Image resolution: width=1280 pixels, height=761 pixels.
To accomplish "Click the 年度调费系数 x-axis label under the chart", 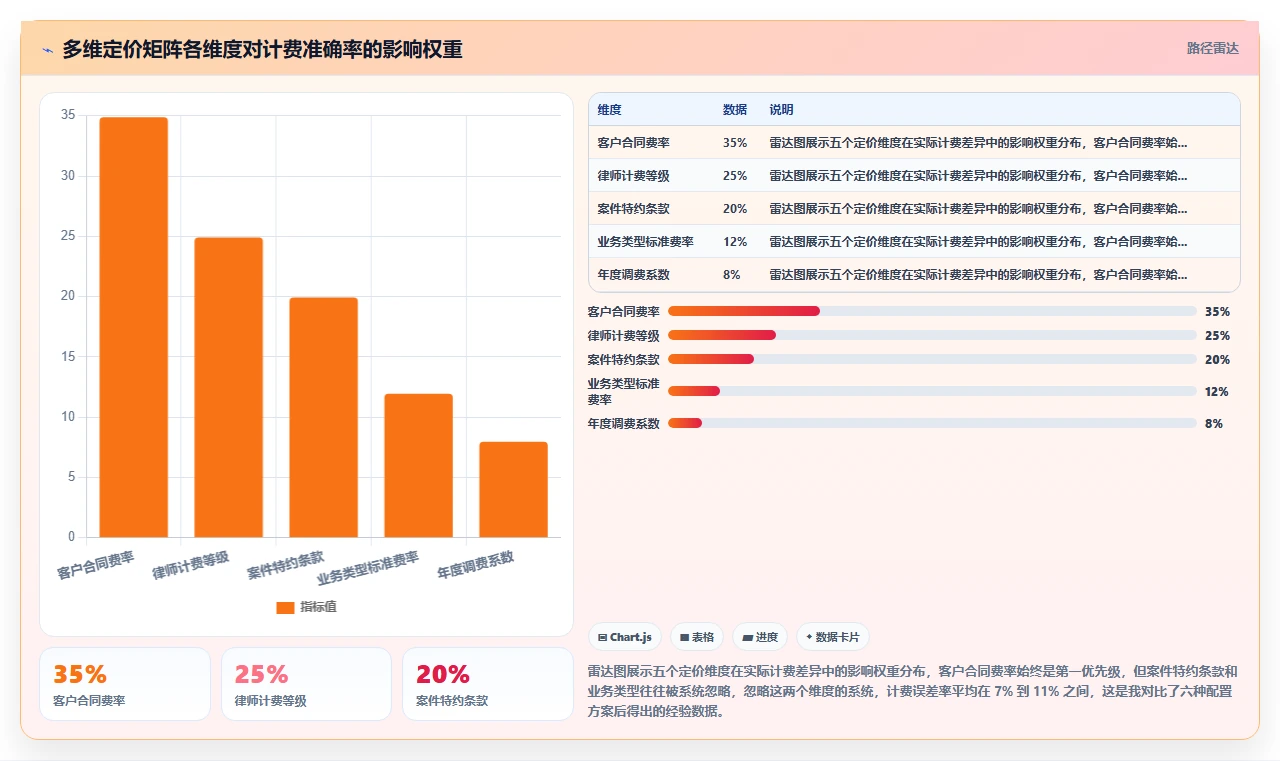I will [x=476, y=565].
